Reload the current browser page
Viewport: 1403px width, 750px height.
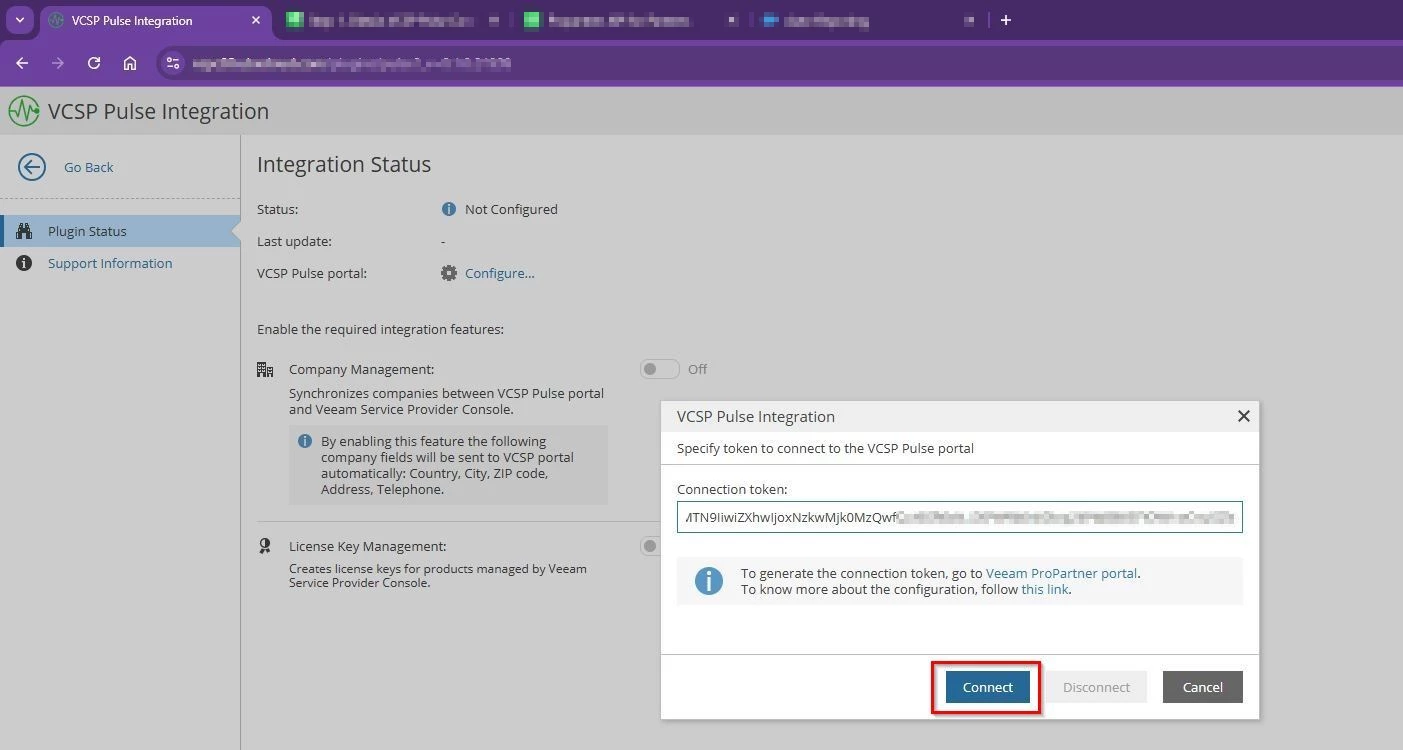[x=94, y=63]
